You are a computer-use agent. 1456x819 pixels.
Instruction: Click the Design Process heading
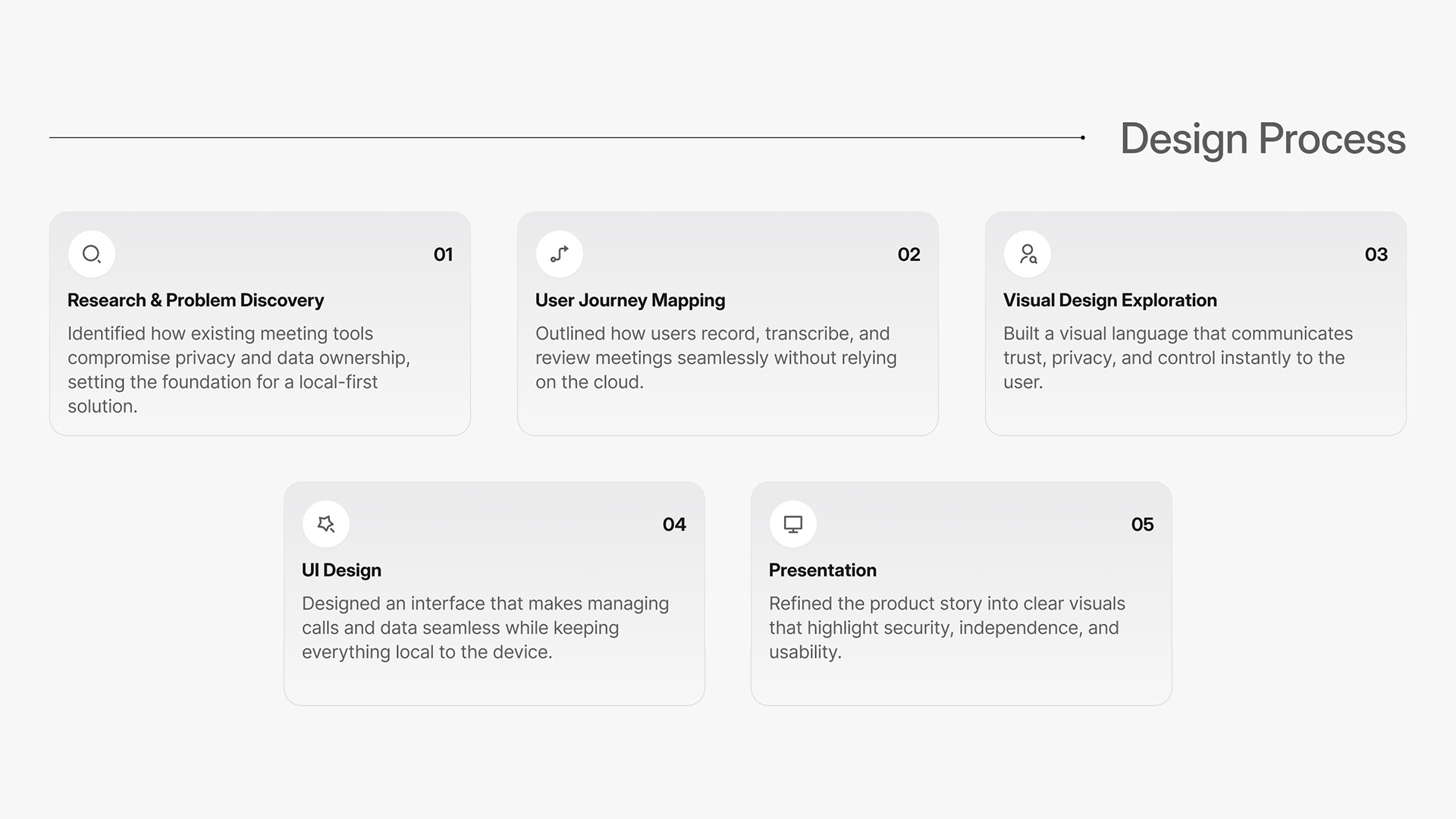point(1263,139)
